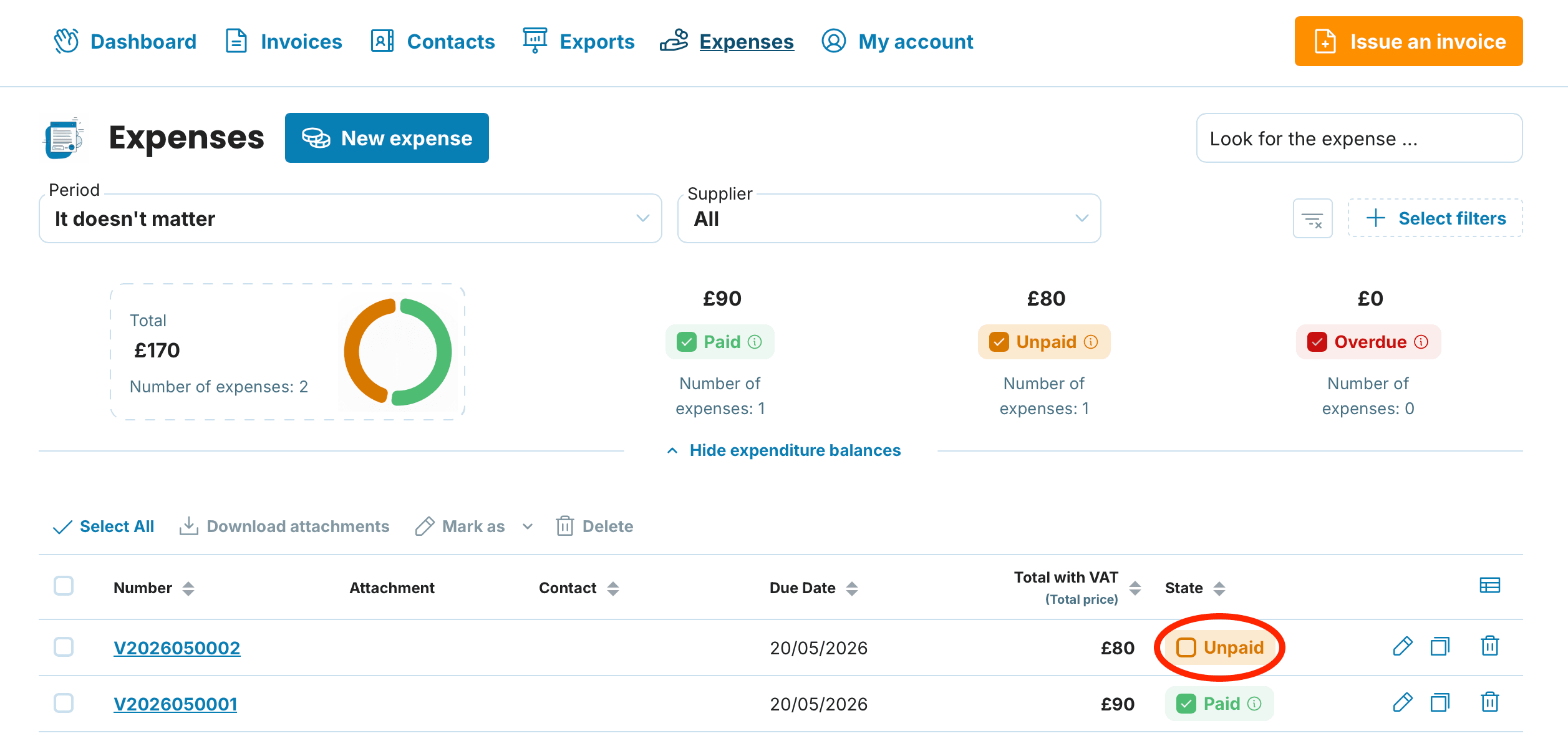Screen dimensions: 1568x751
Task: Check the box for expense V2026050002
Action: click(x=64, y=647)
